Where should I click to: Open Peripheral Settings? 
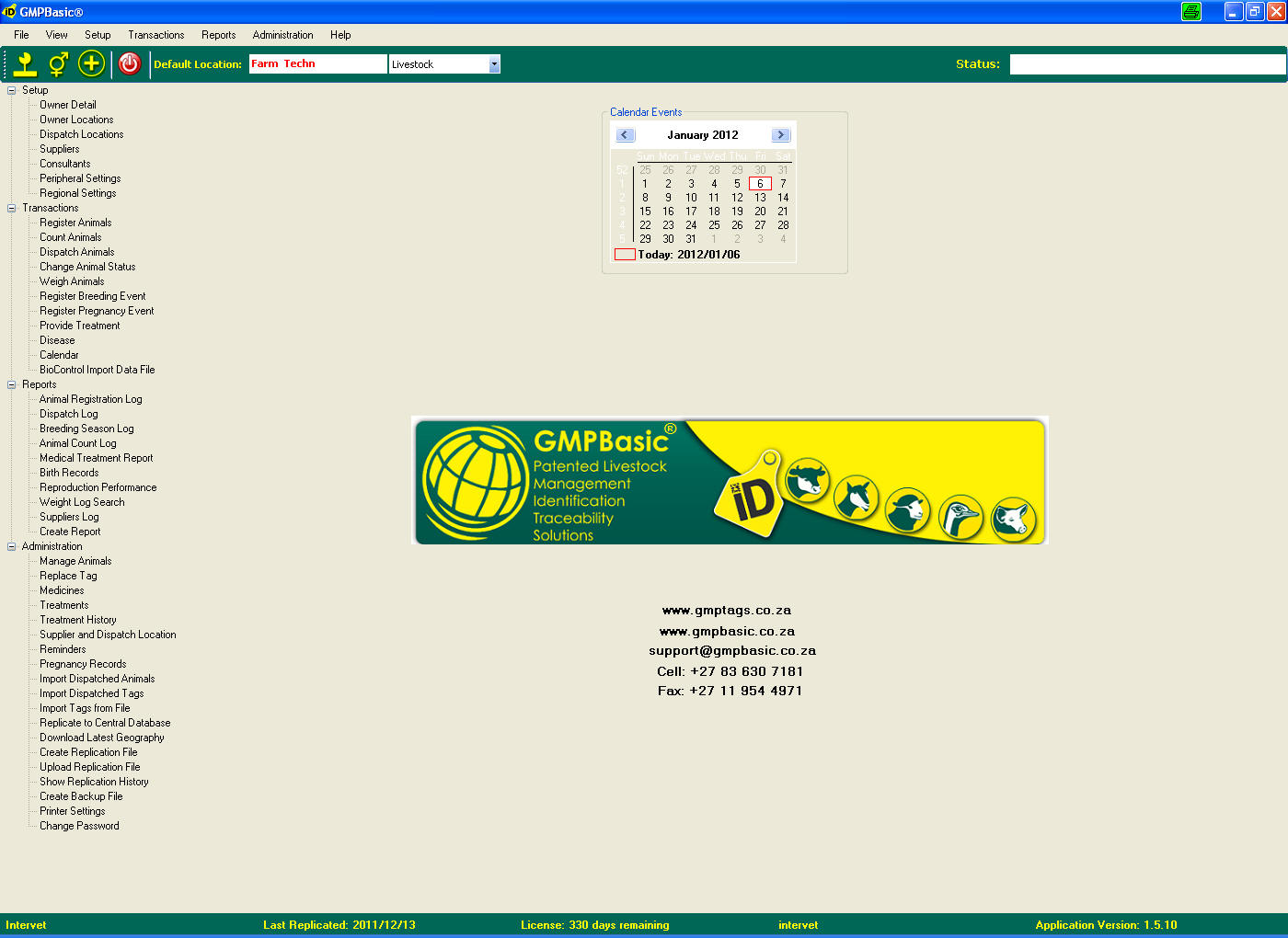pyautogui.click(x=80, y=178)
